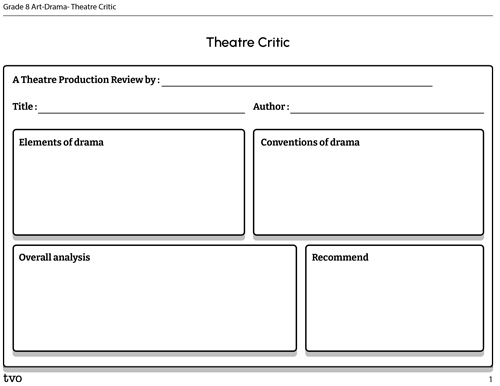The width and height of the screenshot is (500, 386).
Task: Click the page number 1 in the footer
Action: (490, 379)
